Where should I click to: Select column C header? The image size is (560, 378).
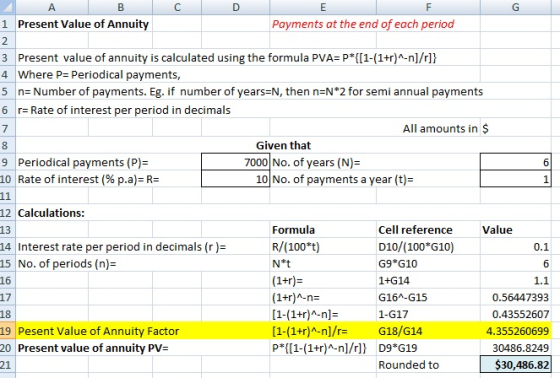tap(177, 7)
